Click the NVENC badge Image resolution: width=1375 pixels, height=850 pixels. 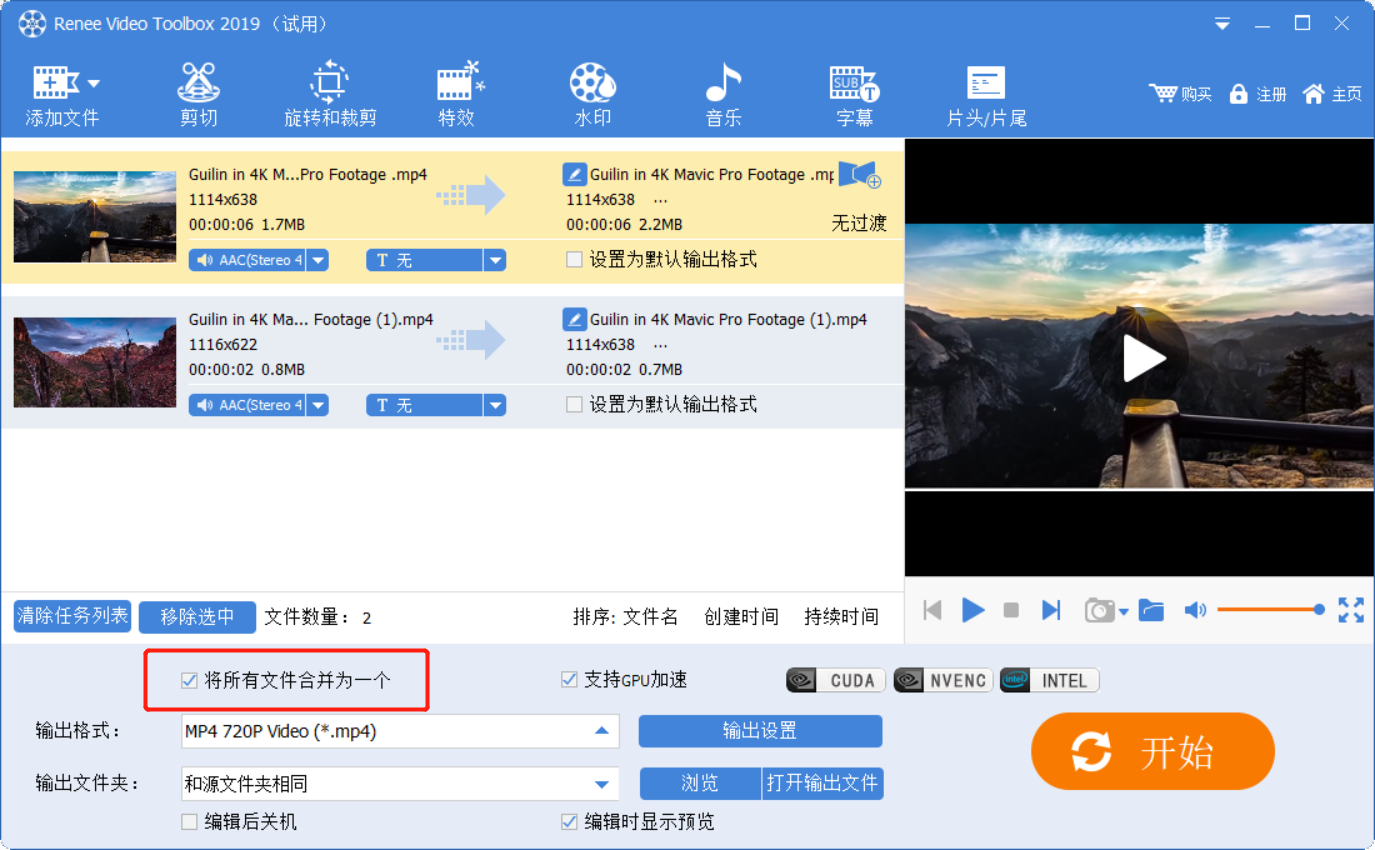(x=943, y=680)
